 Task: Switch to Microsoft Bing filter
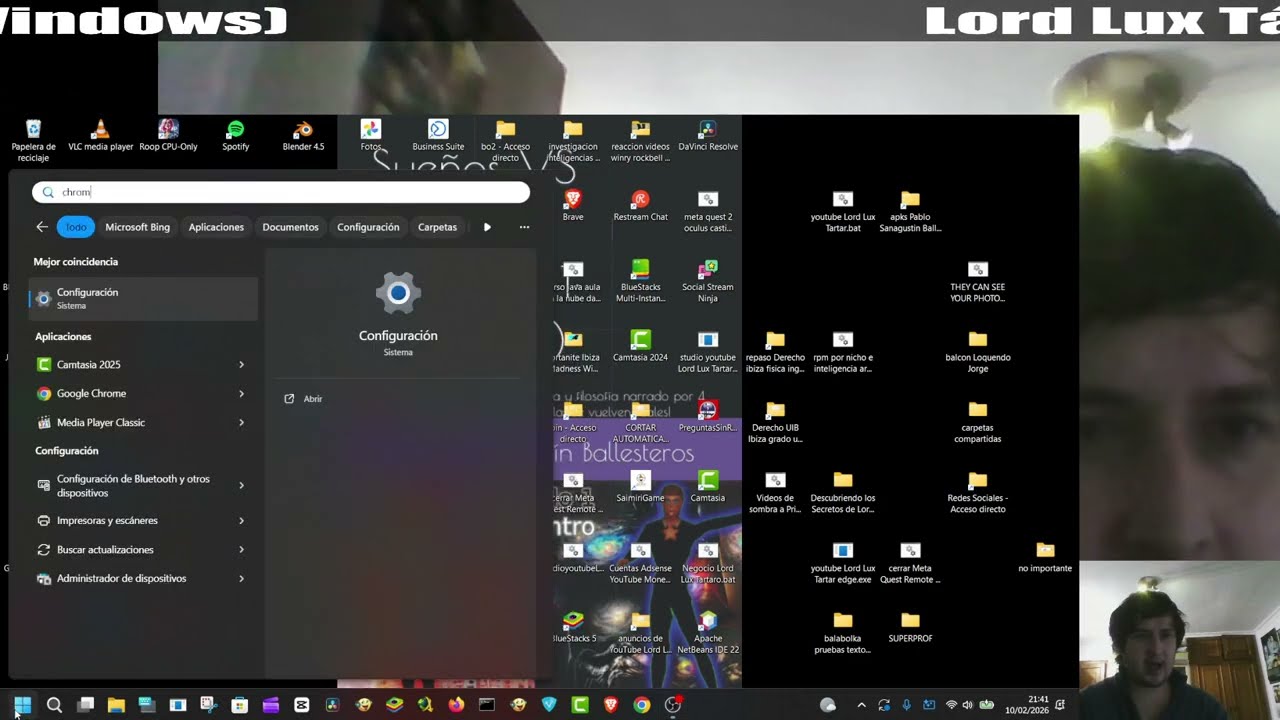pos(138,227)
